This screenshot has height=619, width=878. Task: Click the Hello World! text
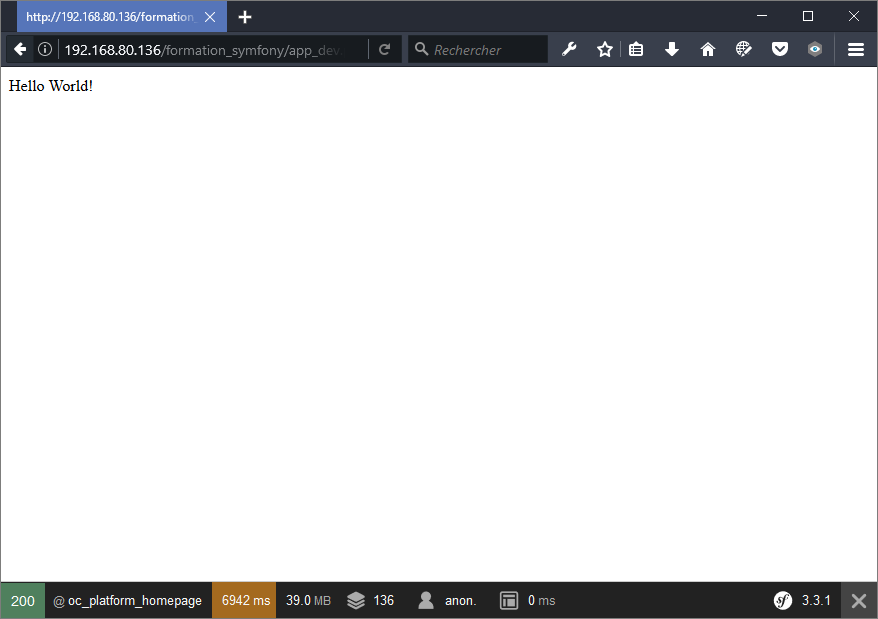pos(51,86)
